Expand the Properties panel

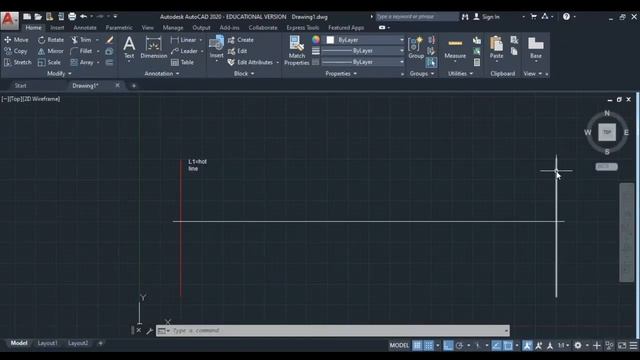[x=341, y=73]
